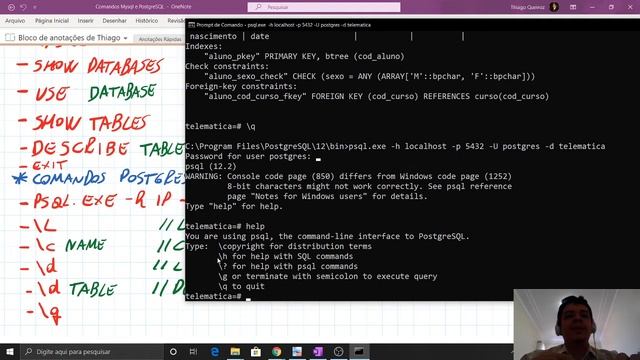
Task: Open the quick access toolbar customize arrow
Action: pos(35,7)
